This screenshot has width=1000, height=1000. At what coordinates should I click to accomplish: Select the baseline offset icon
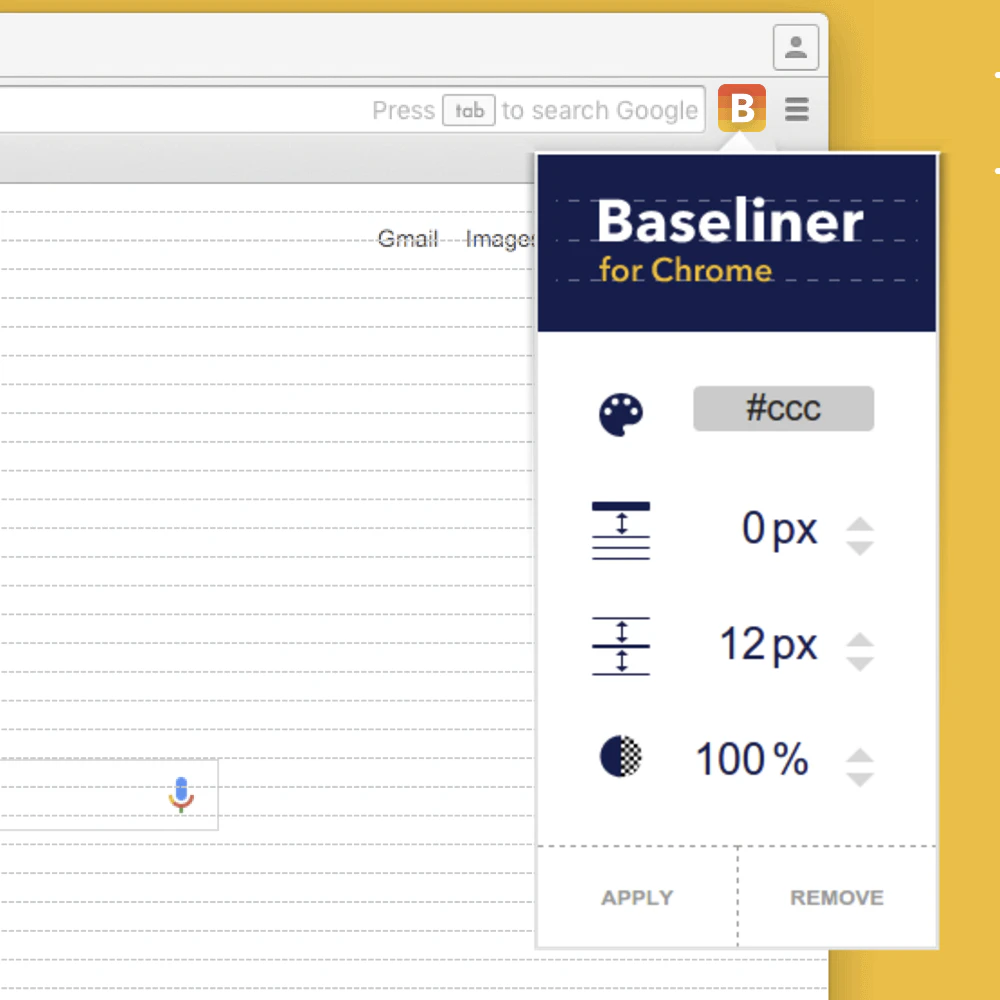[621, 530]
